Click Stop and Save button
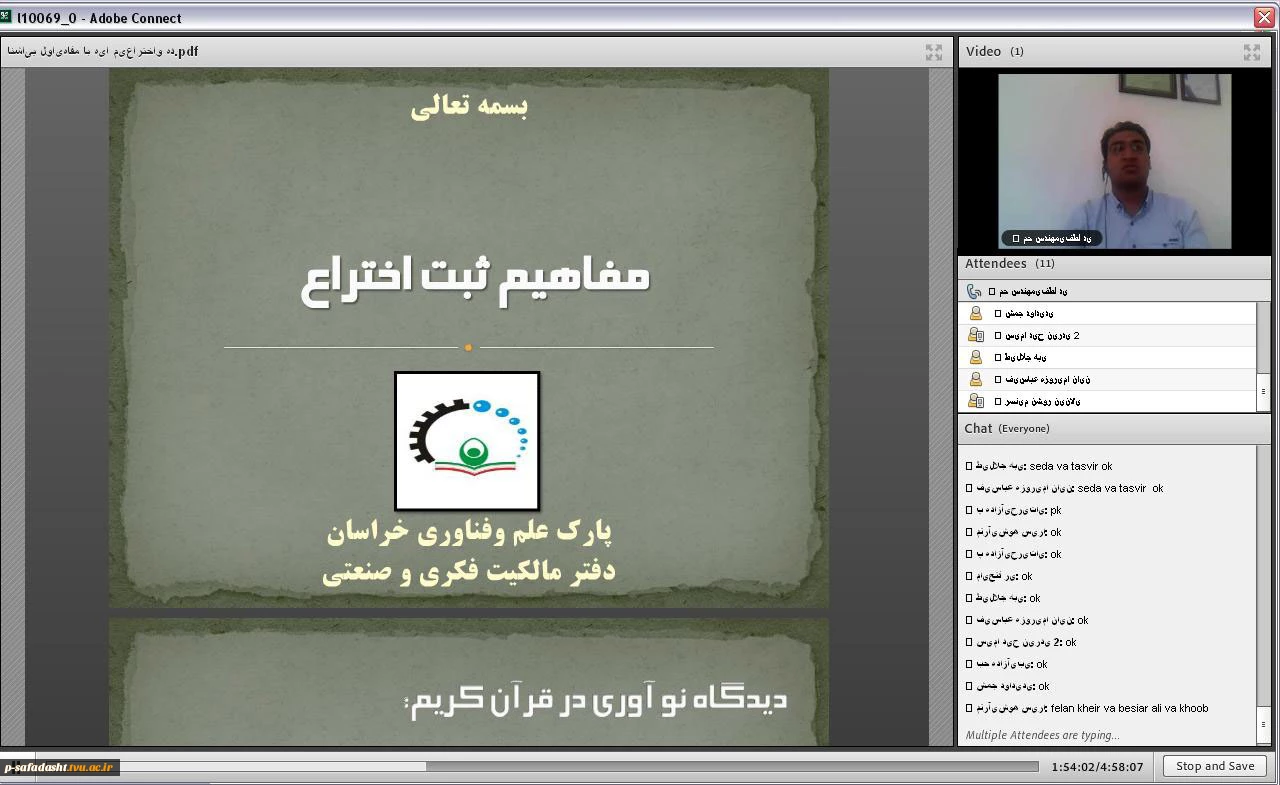This screenshot has width=1280, height=785. [x=1214, y=766]
